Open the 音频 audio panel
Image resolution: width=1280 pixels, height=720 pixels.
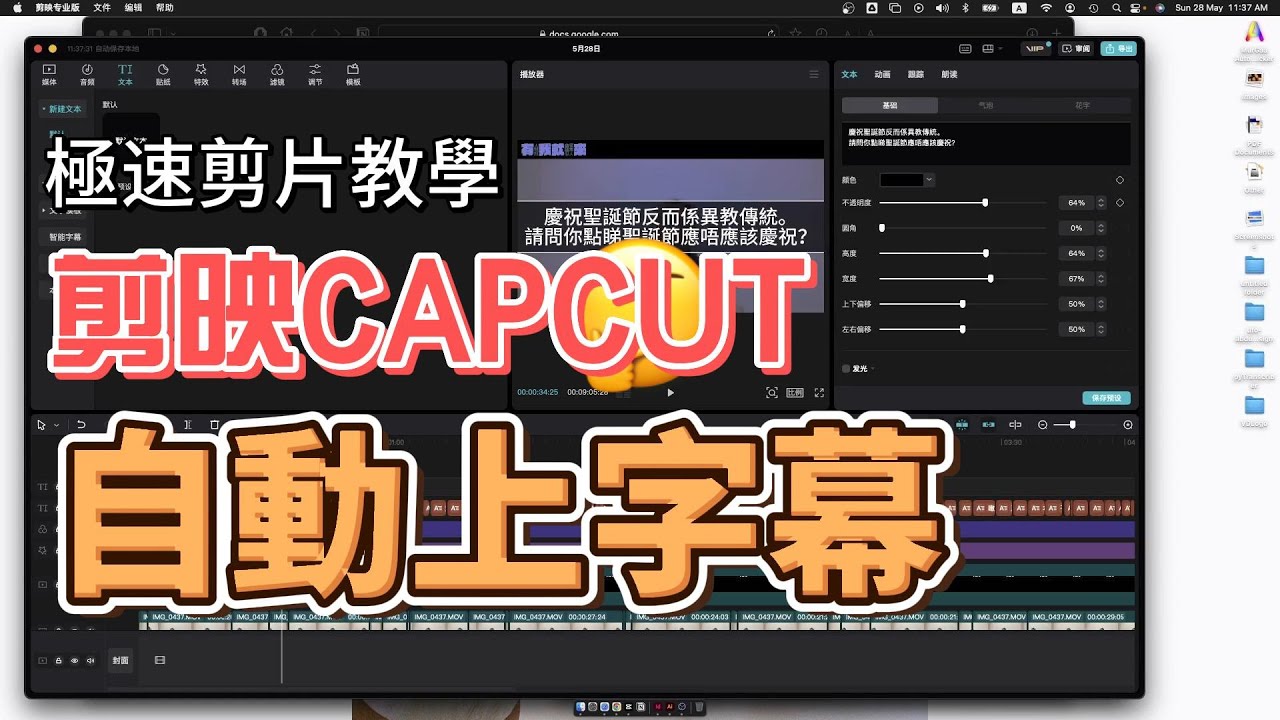click(87, 75)
